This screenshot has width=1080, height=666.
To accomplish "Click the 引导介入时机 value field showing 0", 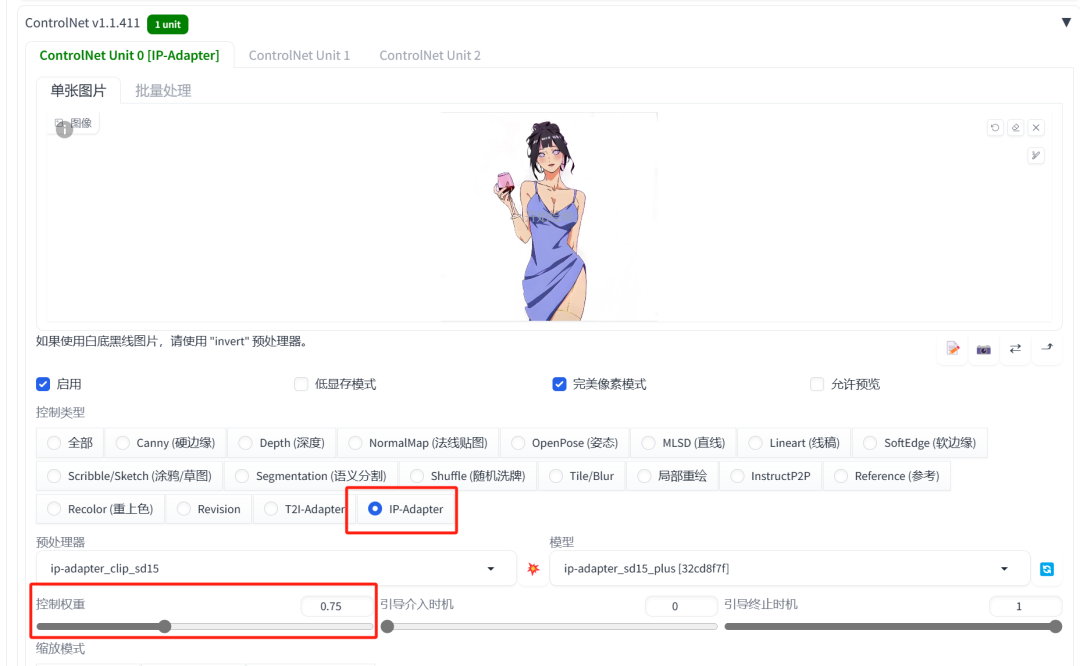I will click(x=681, y=606).
